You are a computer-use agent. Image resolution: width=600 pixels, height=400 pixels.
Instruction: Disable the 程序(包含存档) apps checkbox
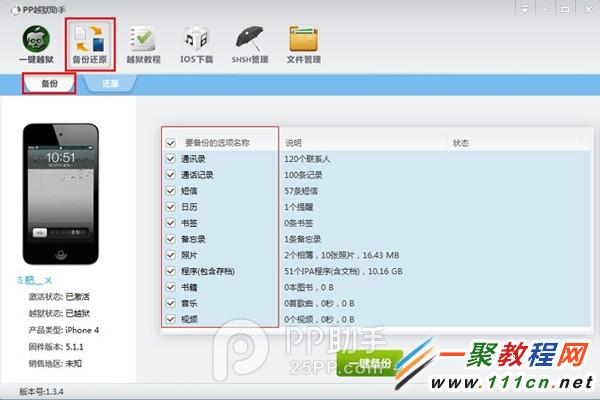[x=171, y=271]
